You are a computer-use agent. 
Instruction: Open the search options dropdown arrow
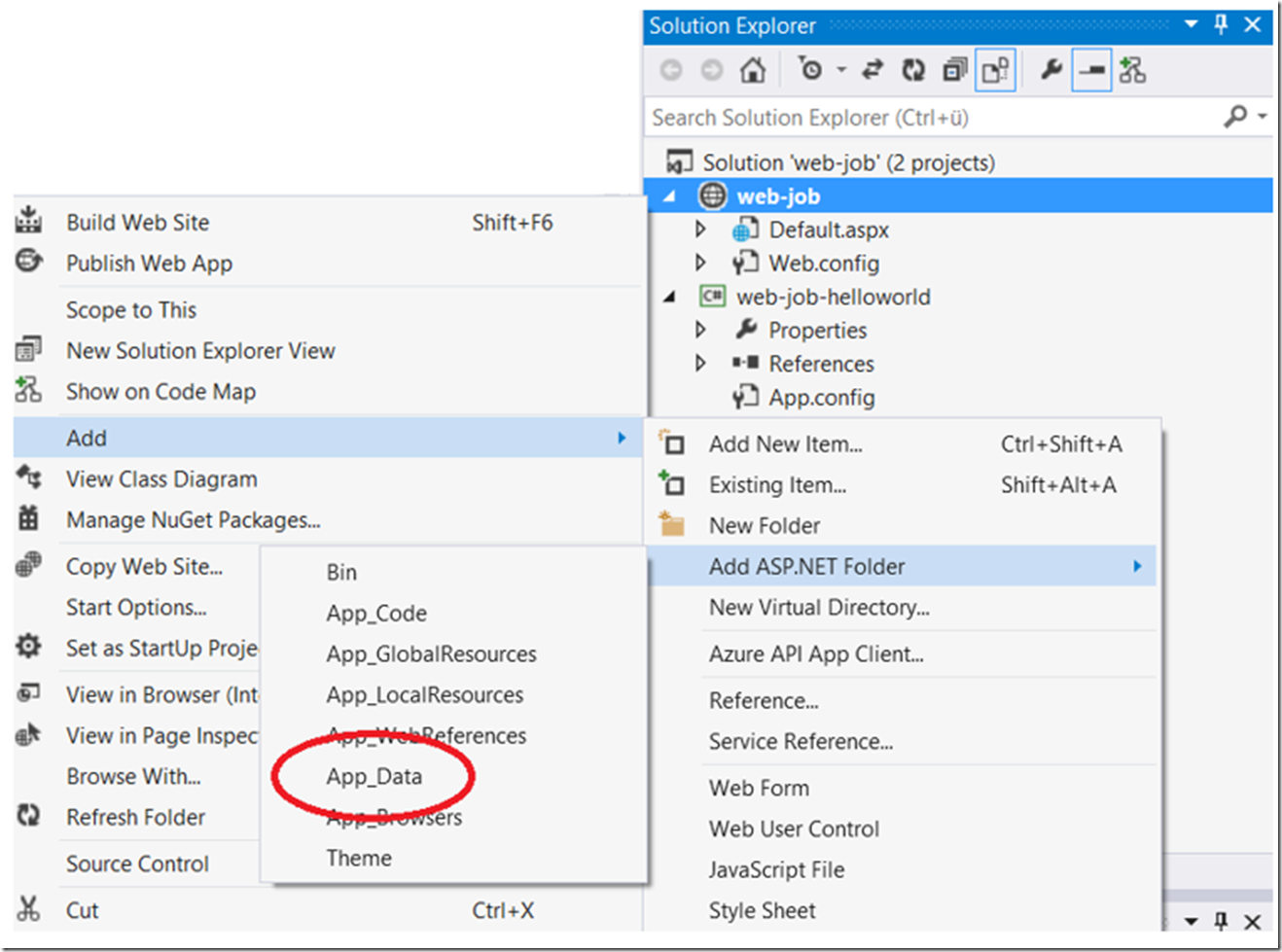(1262, 117)
